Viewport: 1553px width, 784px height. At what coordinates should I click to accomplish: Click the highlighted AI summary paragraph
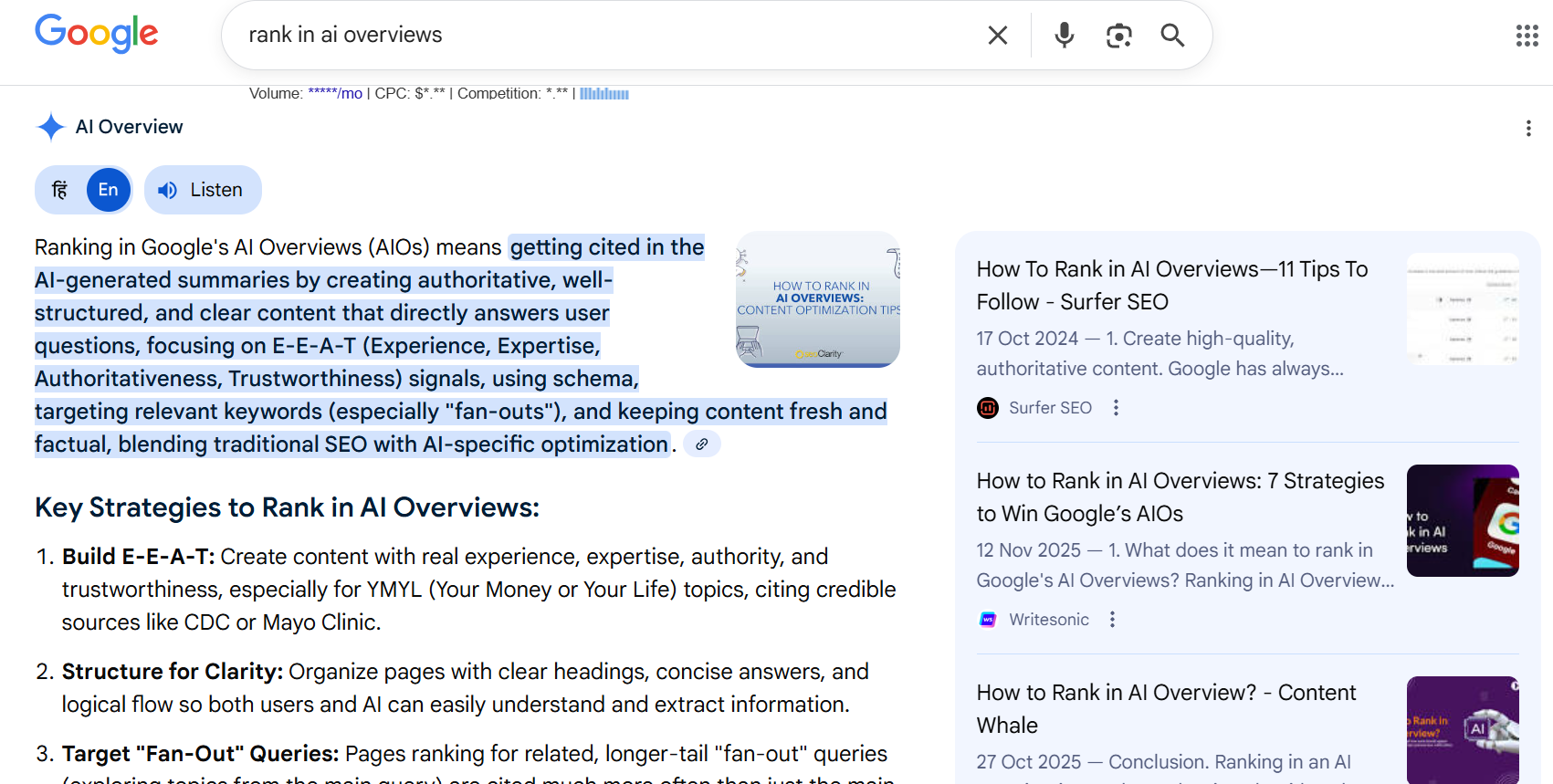pyautogui.click(x=461, y=346)
